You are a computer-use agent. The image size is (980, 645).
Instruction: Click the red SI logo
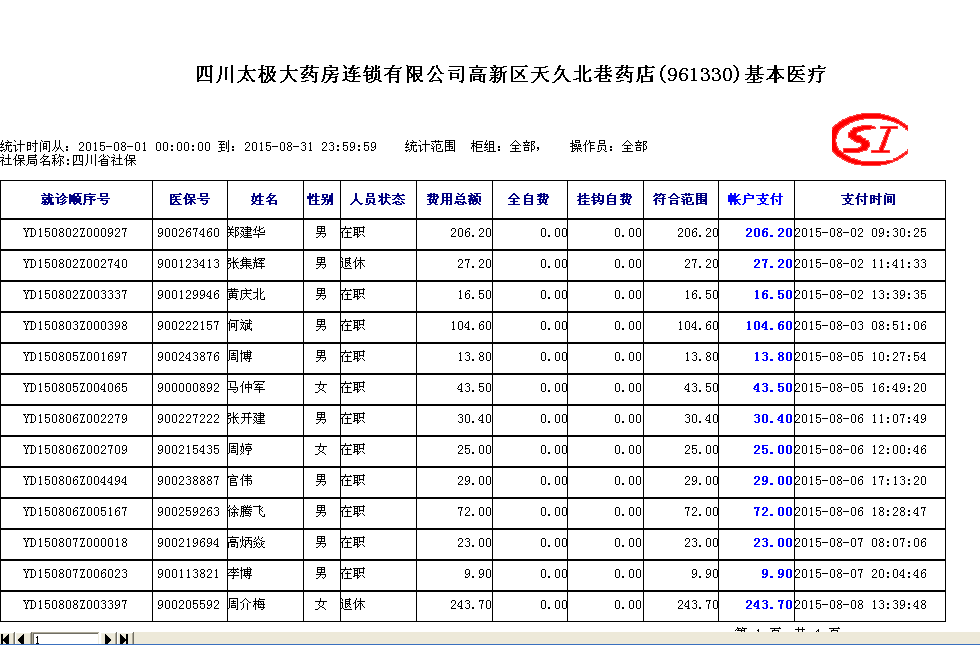click(869, 139)
